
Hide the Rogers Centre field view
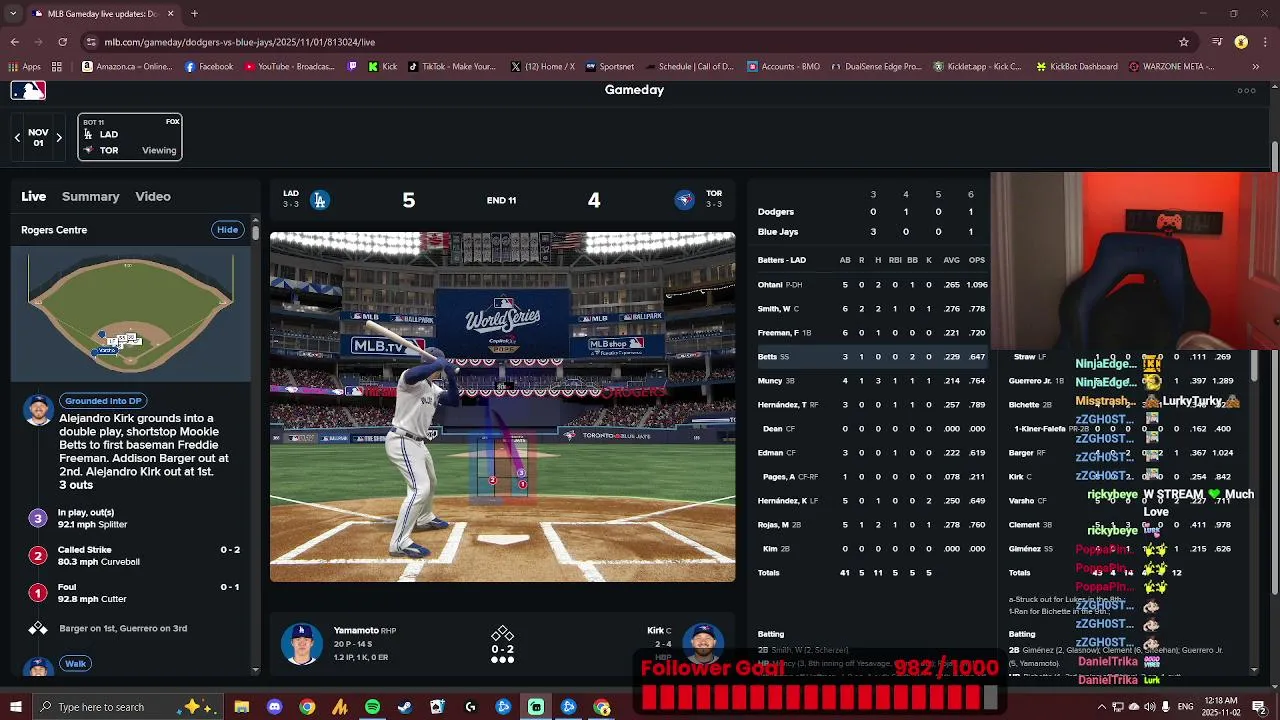click(x=228, y=230)
